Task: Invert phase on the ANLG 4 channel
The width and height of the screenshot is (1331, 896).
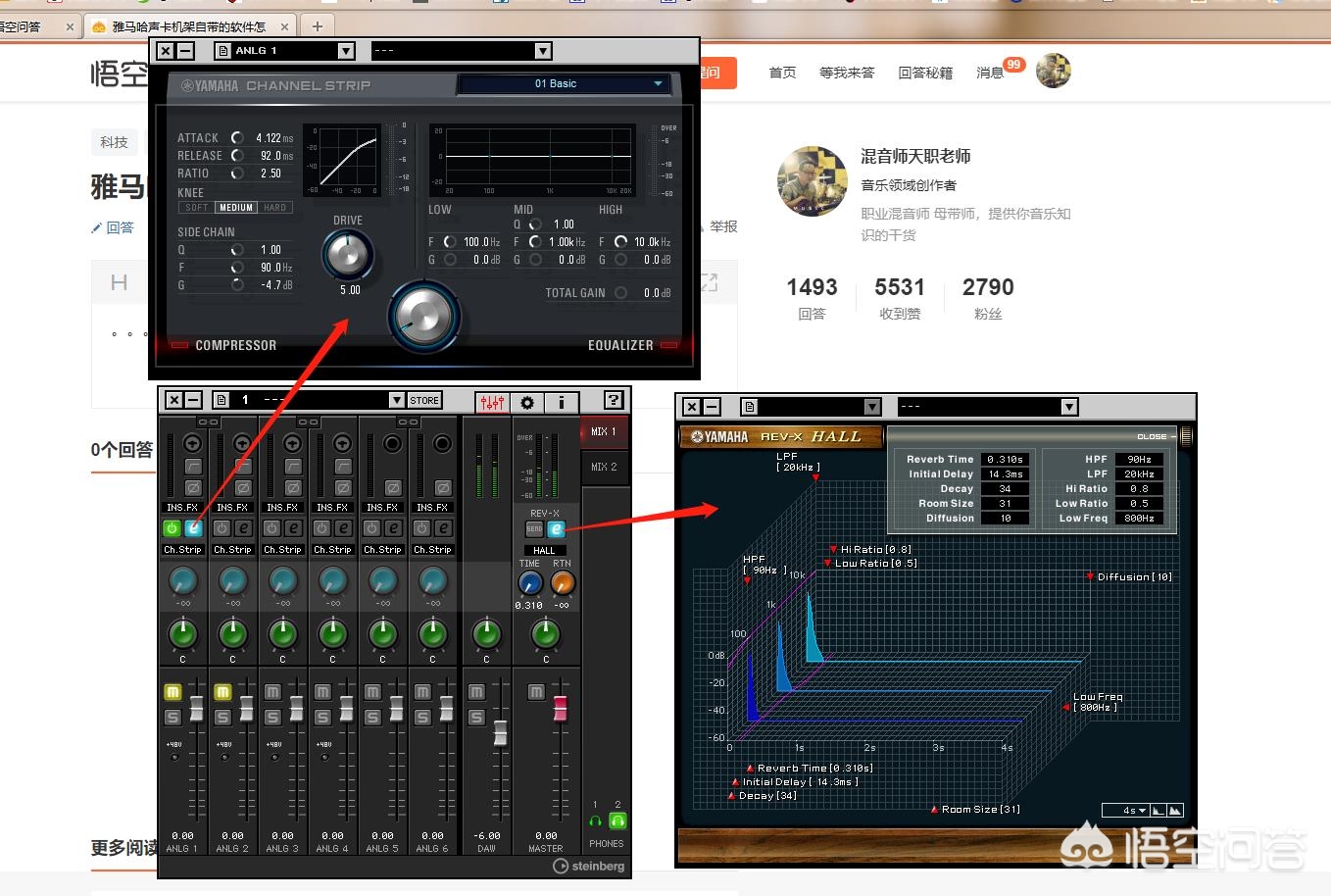Action: click(x=343, y=487)
